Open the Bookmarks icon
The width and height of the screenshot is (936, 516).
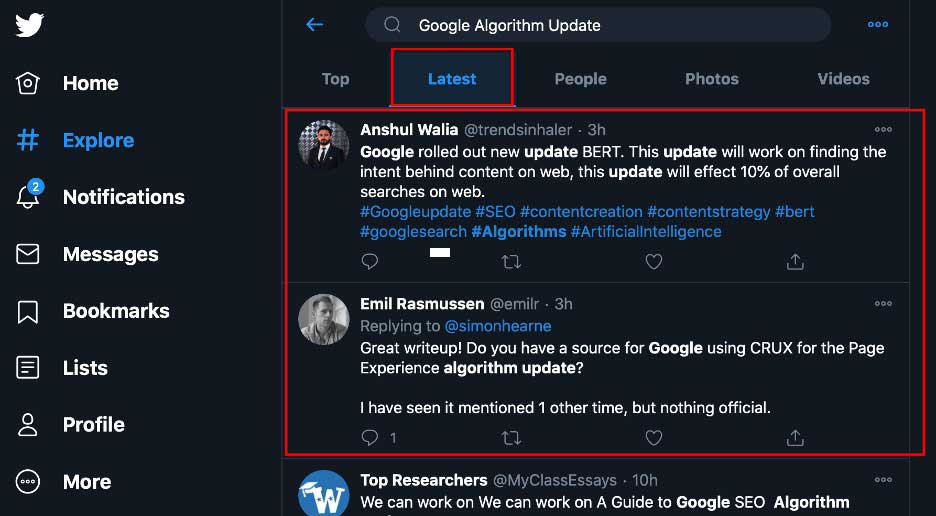click(27, 311)
